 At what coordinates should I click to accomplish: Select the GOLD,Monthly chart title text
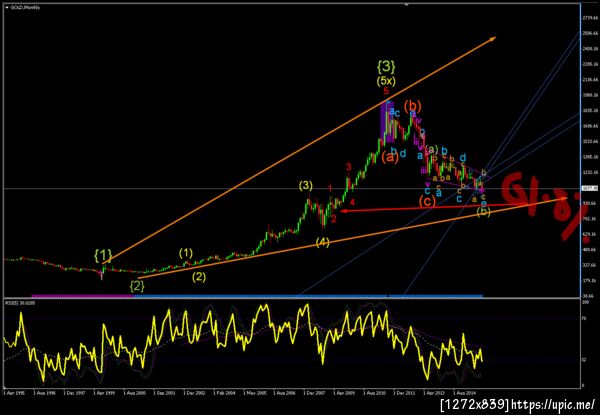[x=25, y=7]
